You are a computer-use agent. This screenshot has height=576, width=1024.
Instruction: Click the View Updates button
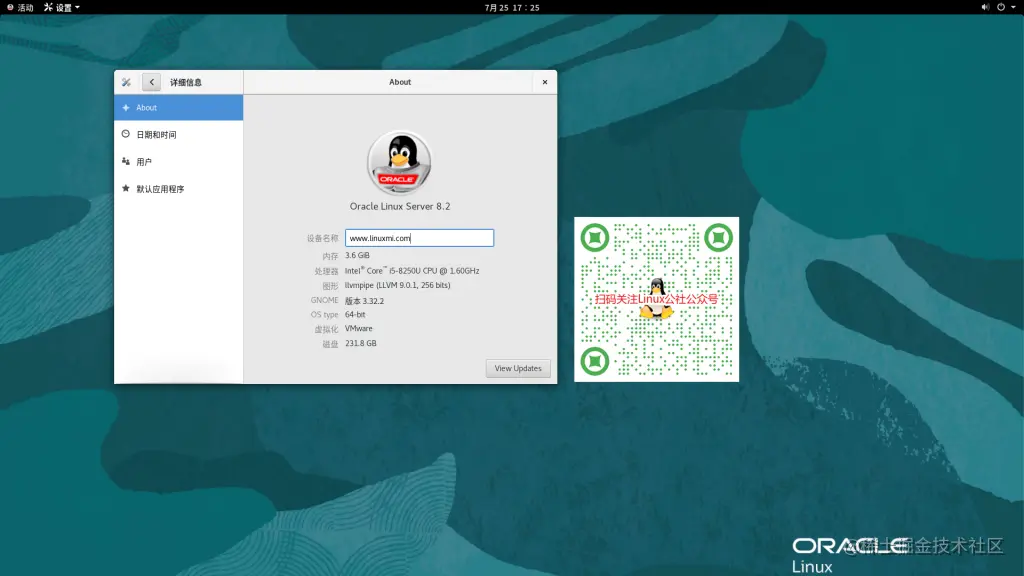click(x=518, y=368)
